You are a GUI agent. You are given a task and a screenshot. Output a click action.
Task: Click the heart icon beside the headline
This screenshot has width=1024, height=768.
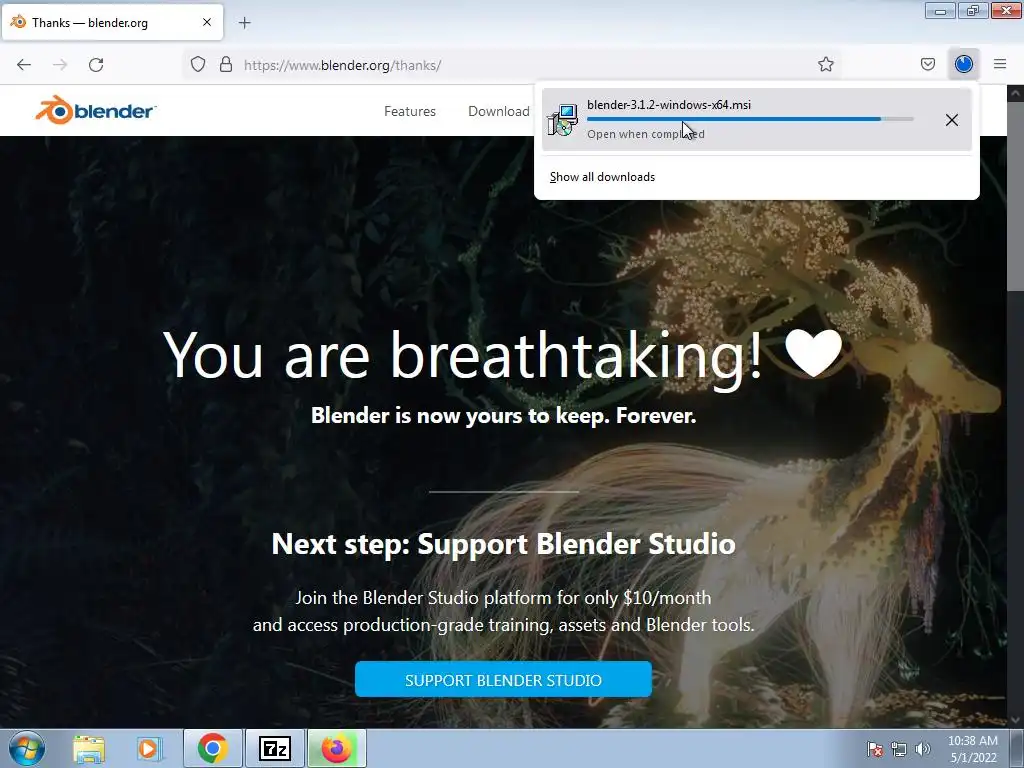coord(813,353)
